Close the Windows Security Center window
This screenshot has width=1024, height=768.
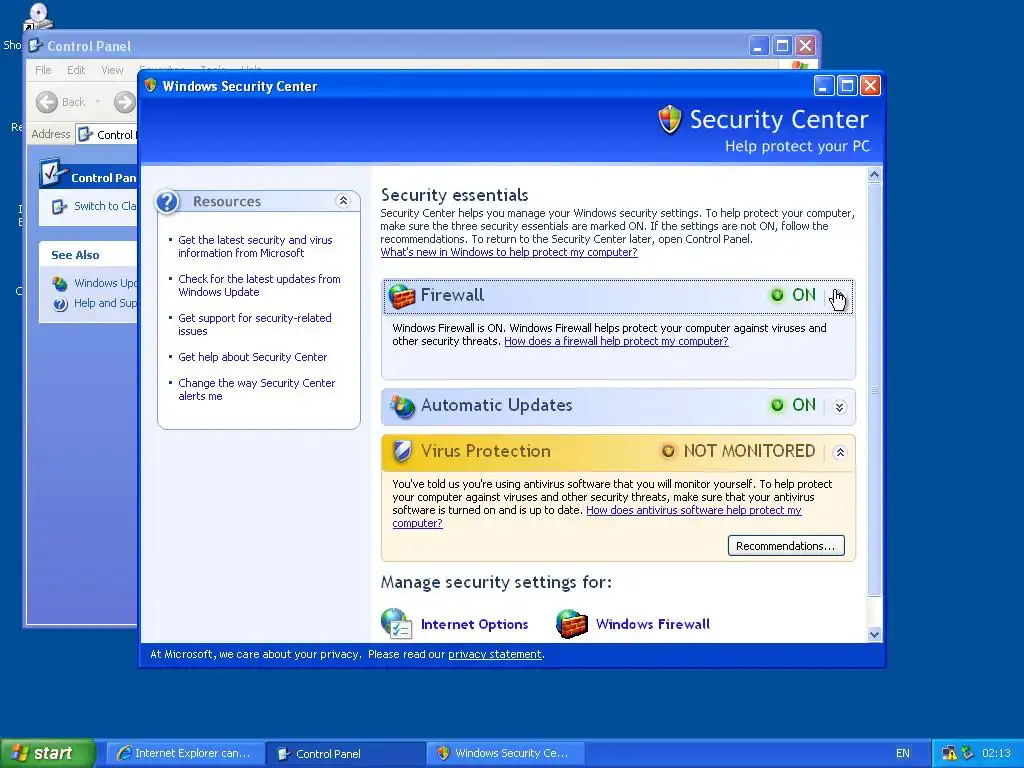(871, 86)
